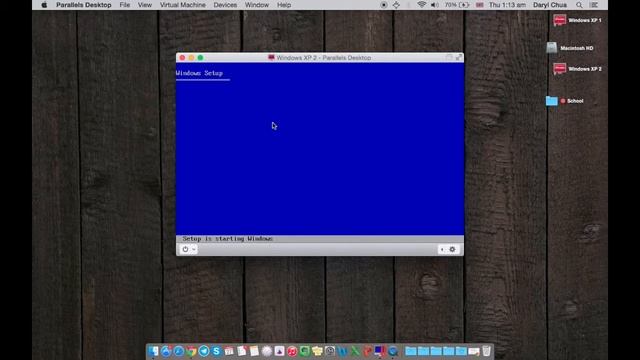Open the Apple menu

44,5
